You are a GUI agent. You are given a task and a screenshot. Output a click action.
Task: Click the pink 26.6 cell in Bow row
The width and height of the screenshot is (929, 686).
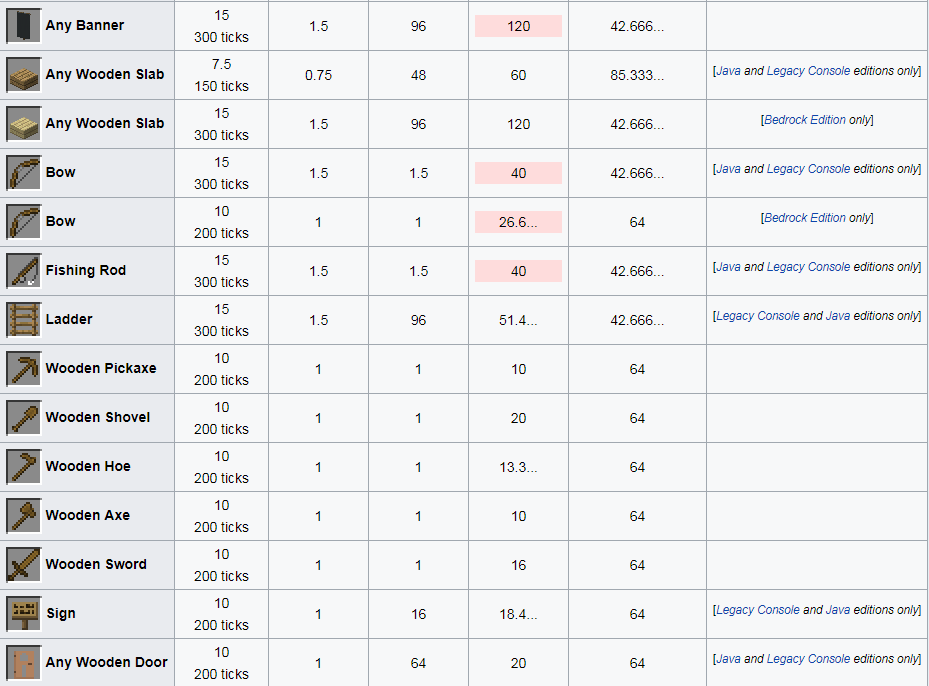[x=518, y=222]
